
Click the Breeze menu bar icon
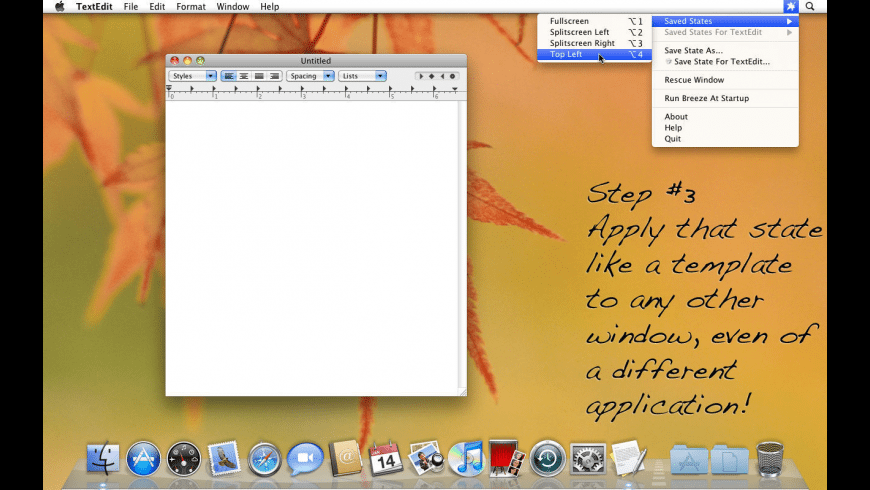[790, 6]
